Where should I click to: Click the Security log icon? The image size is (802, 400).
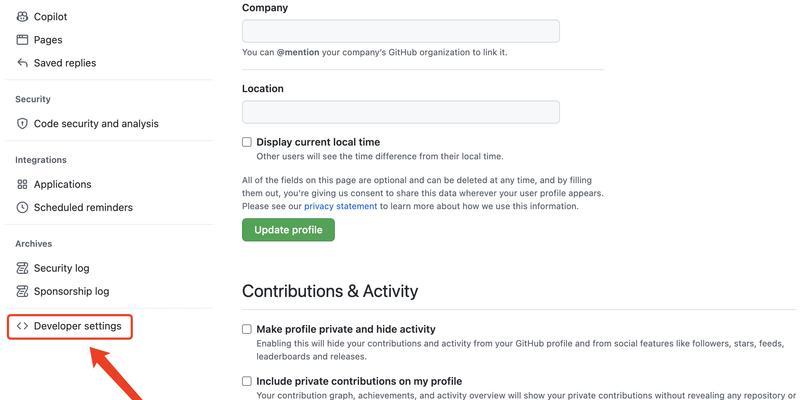22,268
